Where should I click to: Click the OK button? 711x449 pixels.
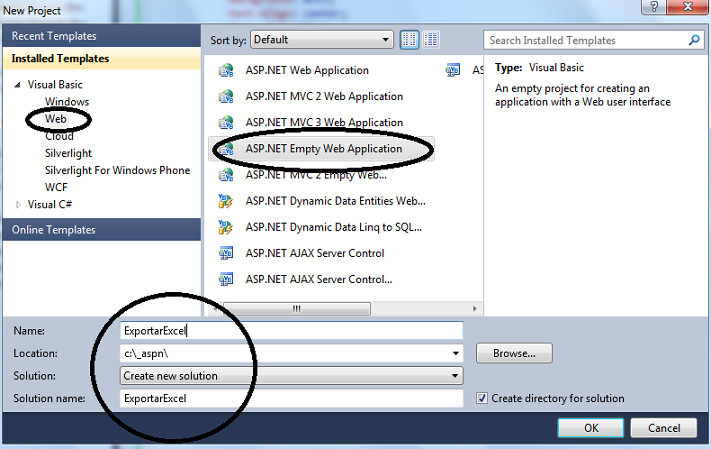pyautogui.click(x=591, y=428)
